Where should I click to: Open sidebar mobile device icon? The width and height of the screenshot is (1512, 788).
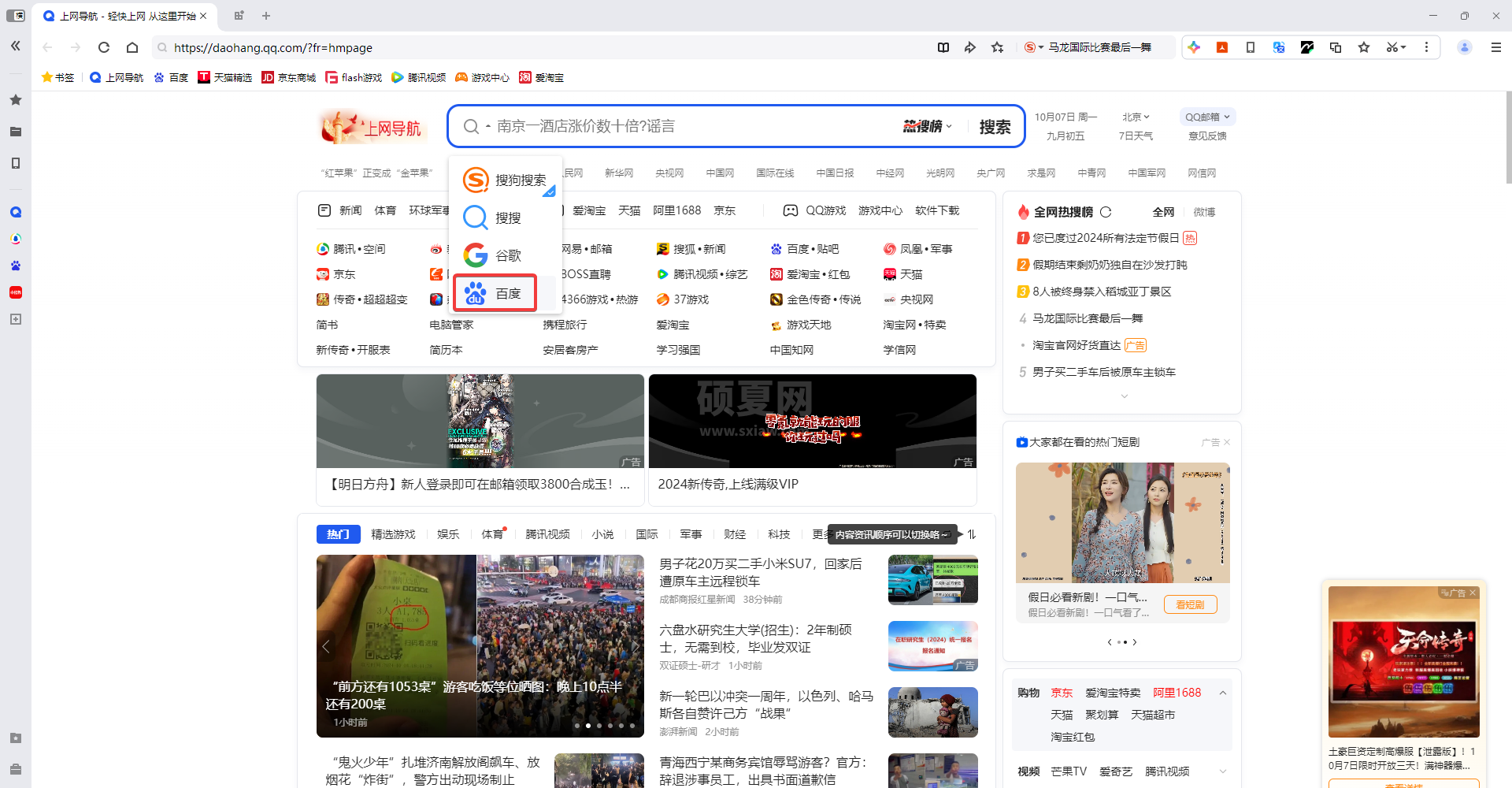tap(15, 163)
